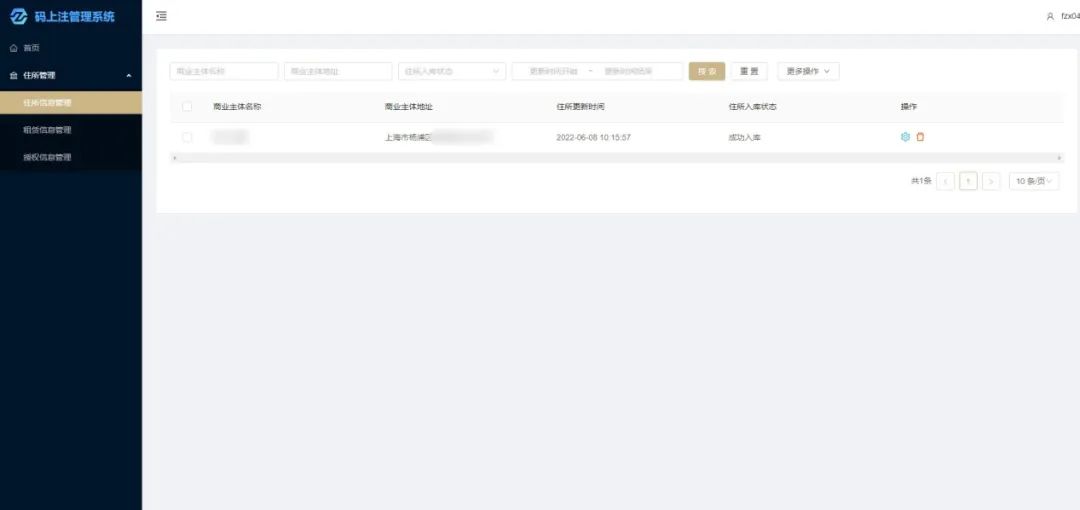This screenshot has width=1080, height=510.
Task: Click the blue settings icon in the row
Action: pyautogui.click(x=906, y=137)
